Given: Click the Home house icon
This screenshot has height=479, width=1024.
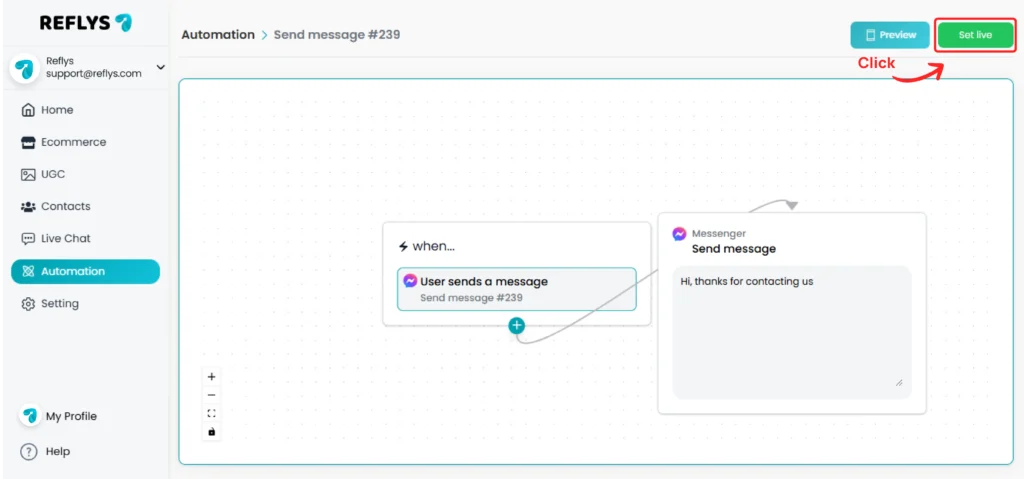Looking at the screenshot, I should (28, 110).
